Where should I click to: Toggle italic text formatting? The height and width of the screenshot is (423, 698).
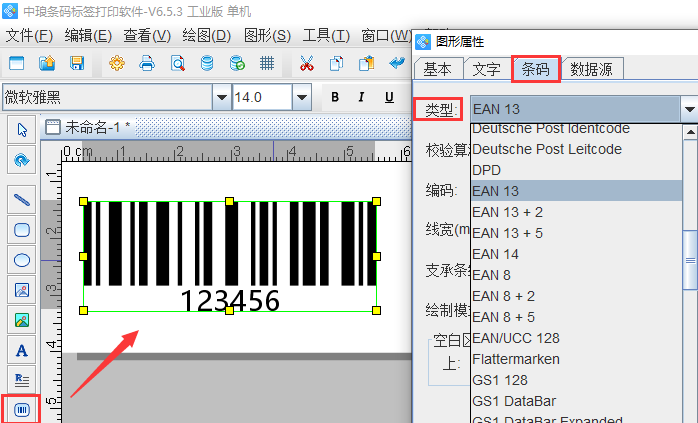click(x=362, y=97)
